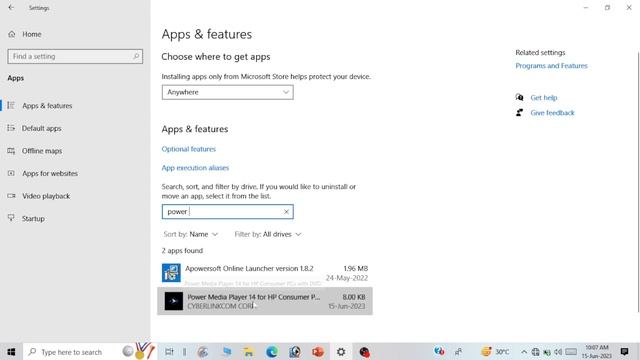
Task: Open the notification center icon
Action: click(624, 351)
